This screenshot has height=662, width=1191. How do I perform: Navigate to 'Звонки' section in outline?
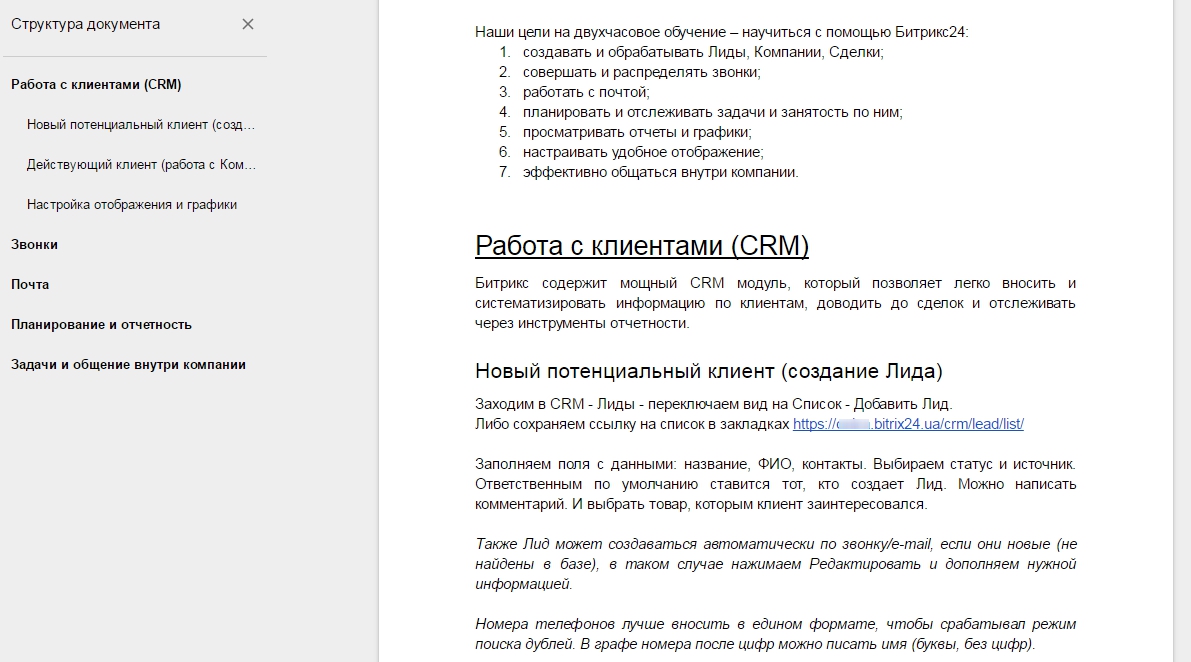click(34, 244)
